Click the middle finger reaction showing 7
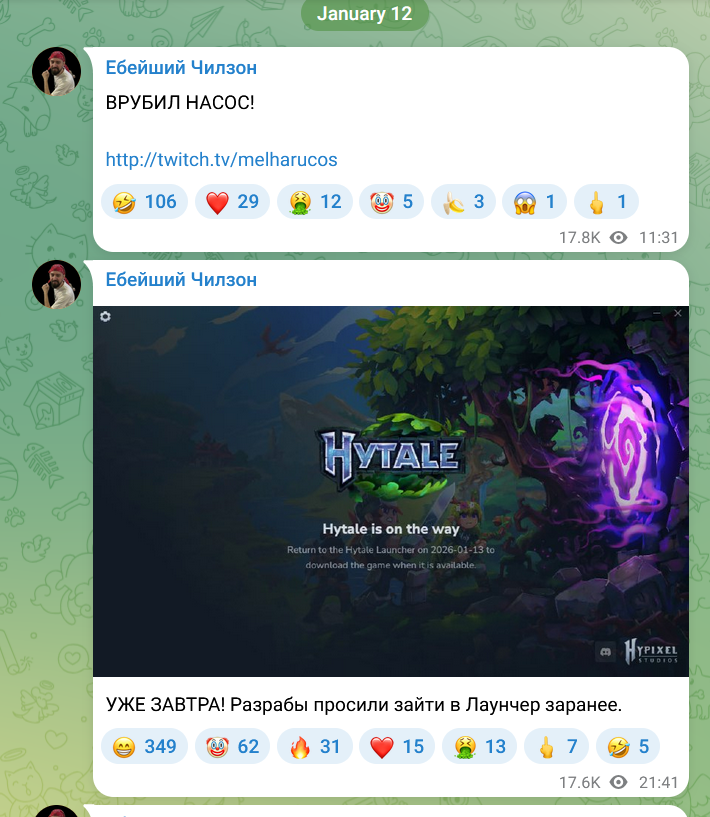 556,746
